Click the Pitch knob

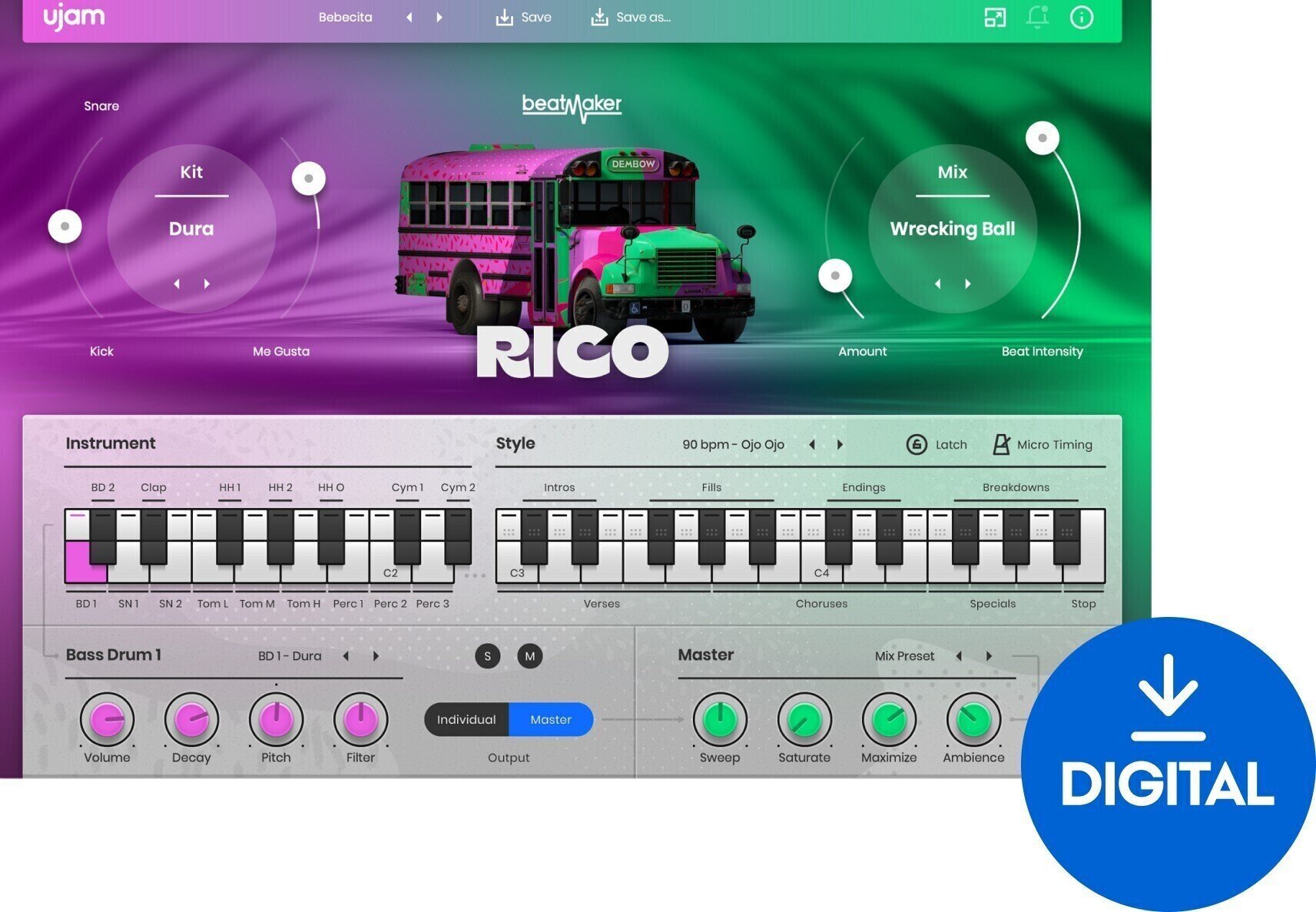tap(276, 720)
